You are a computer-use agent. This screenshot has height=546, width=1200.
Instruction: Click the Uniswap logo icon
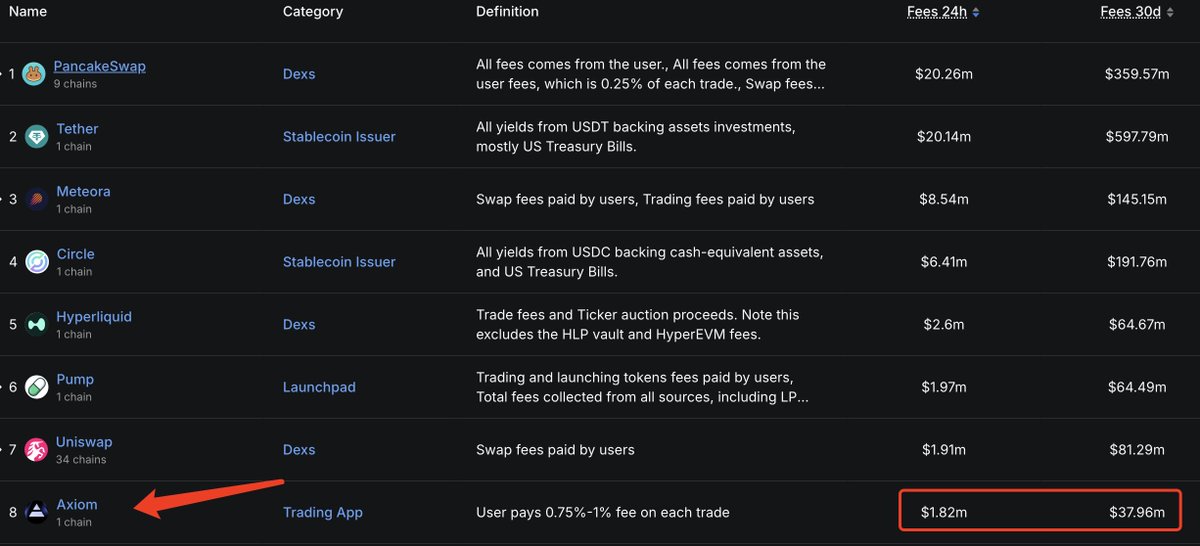point(37,450)
